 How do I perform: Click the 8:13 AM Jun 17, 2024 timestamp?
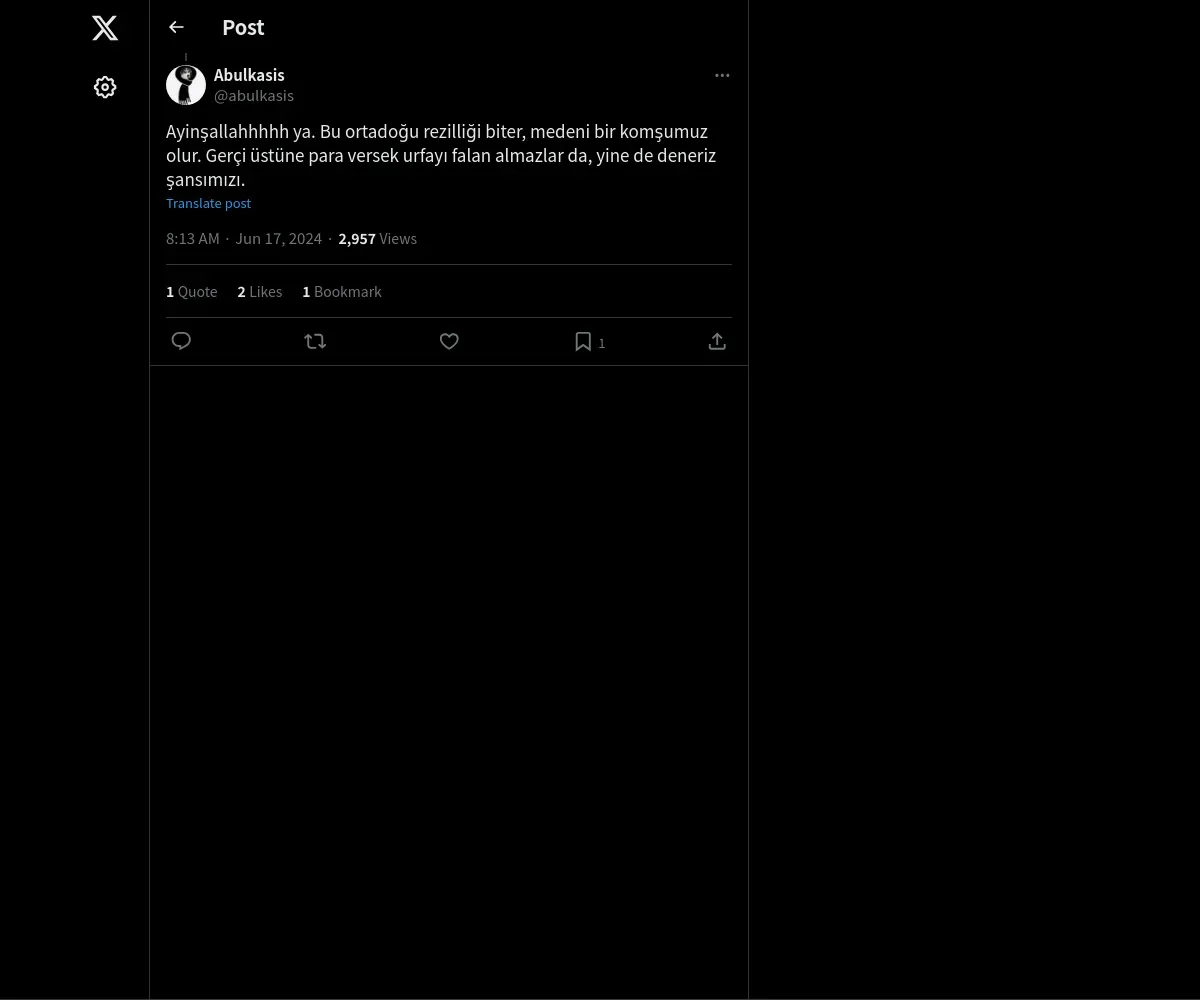244,239
